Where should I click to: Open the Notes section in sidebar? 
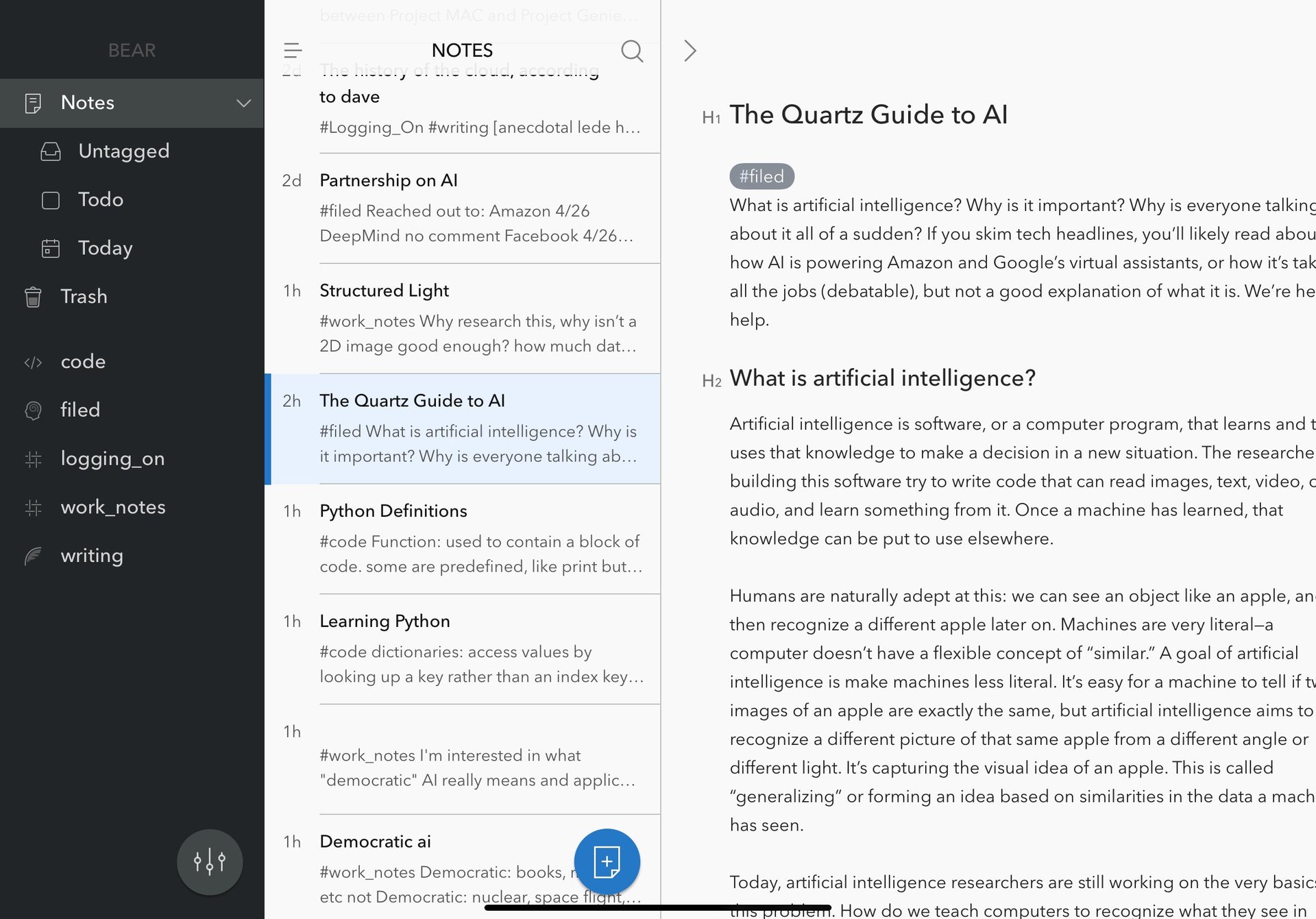(132, 103)
